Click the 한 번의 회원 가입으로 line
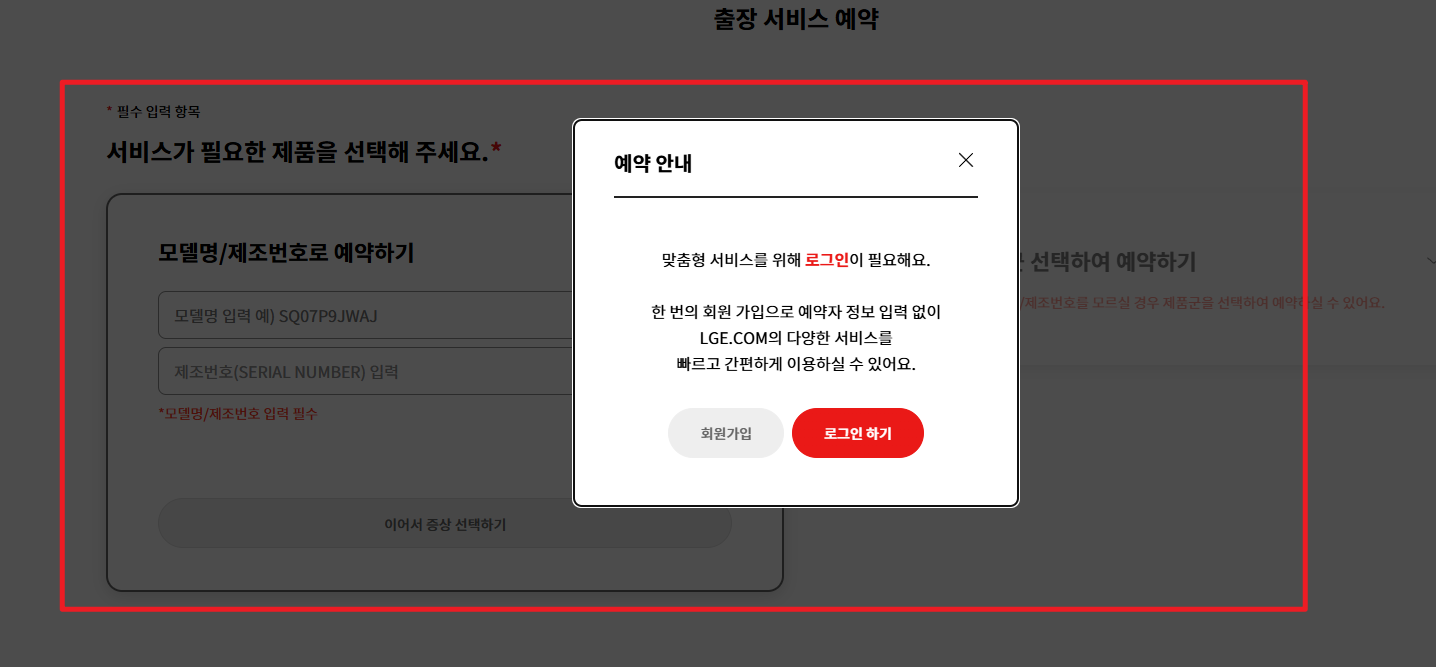The width and height of the screenshot is (1436, 667). click(x=796, y=312)
